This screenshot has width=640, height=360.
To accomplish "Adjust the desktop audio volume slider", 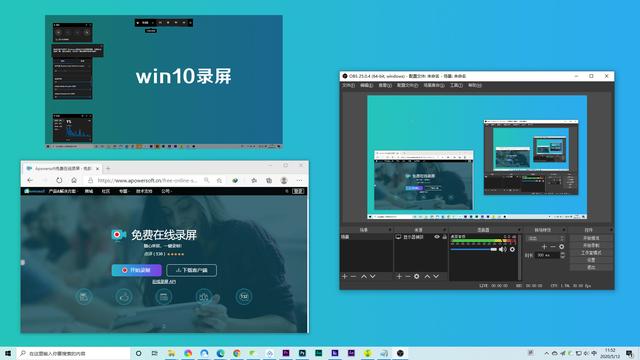I will click(473, 249).
